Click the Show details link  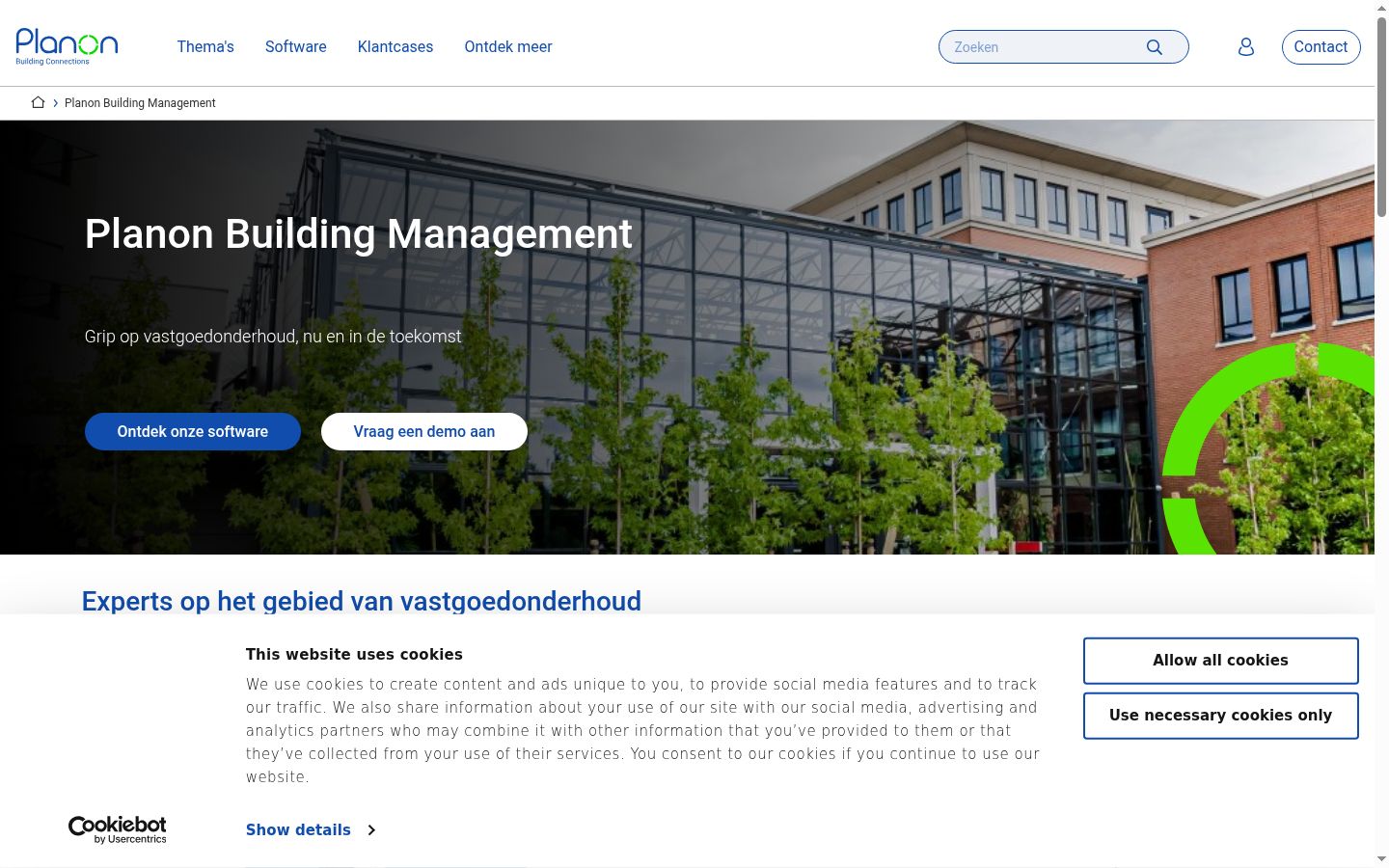click(x=298, y=829)
